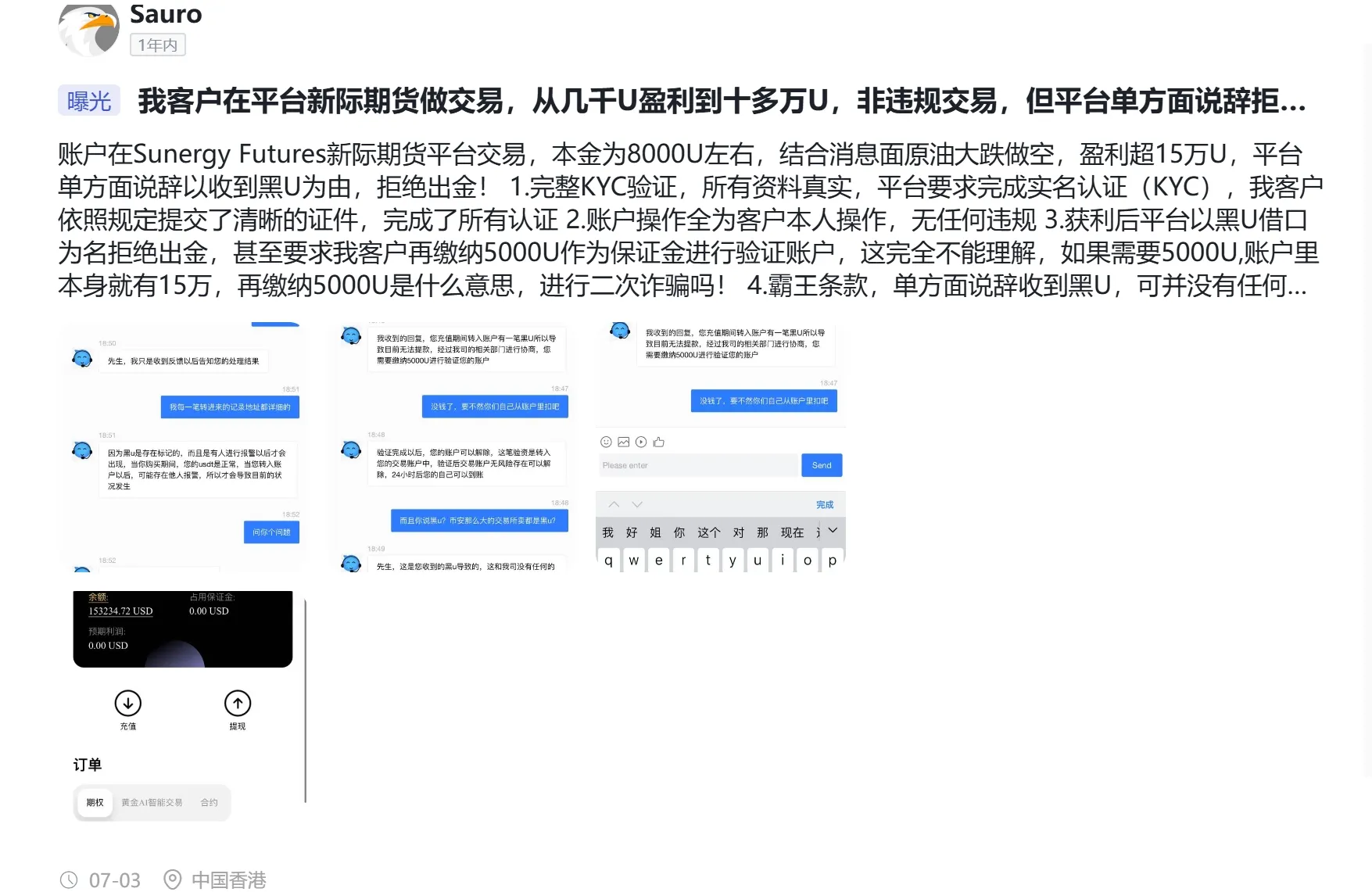This screenshot has width=1372, height=892.
Task: Select the blue "曝光" tag
Action: click(89, 101)
